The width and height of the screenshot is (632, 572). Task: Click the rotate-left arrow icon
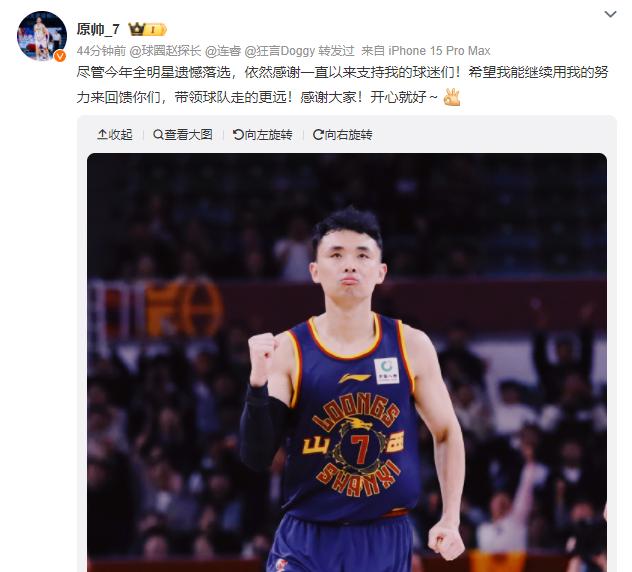tap(238, 135)
